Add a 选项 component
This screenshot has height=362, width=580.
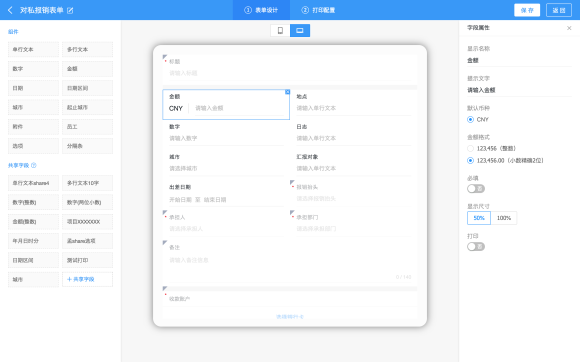(x=33, y=146)
